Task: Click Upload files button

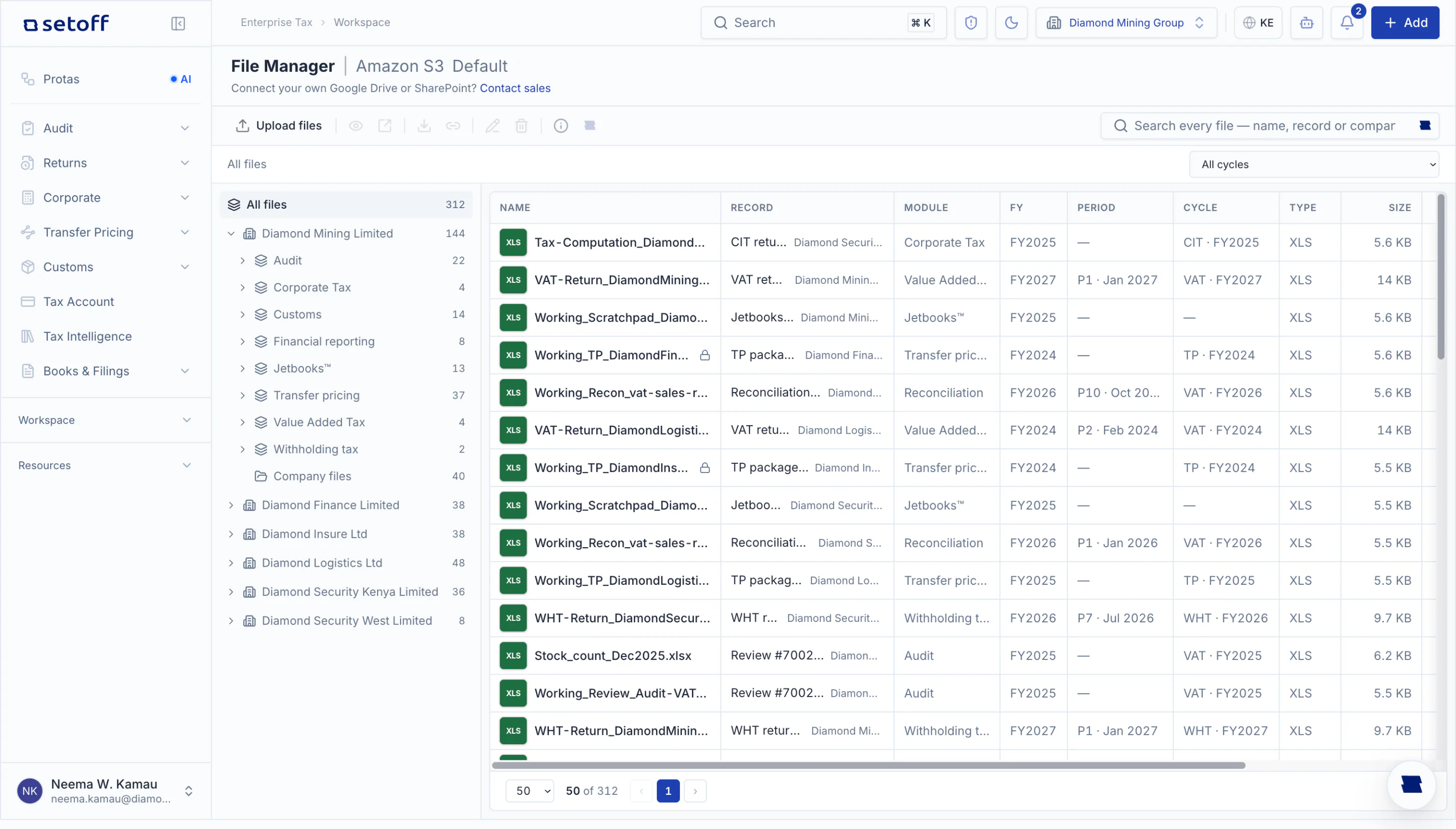Action: coord(279,125)
